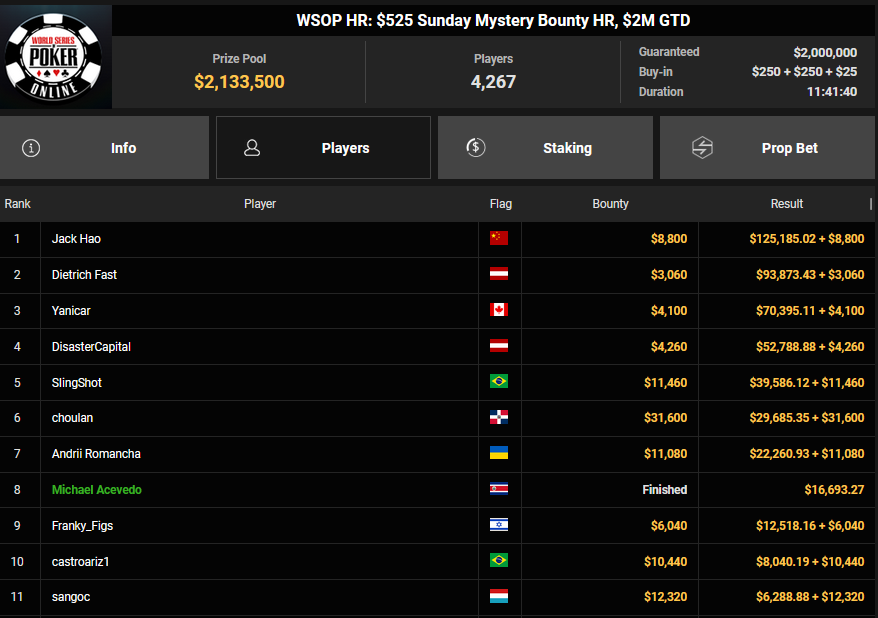The image size is (878, 618).
Task: Click the China flag beside Jack Hao
Action: [498, 239]
